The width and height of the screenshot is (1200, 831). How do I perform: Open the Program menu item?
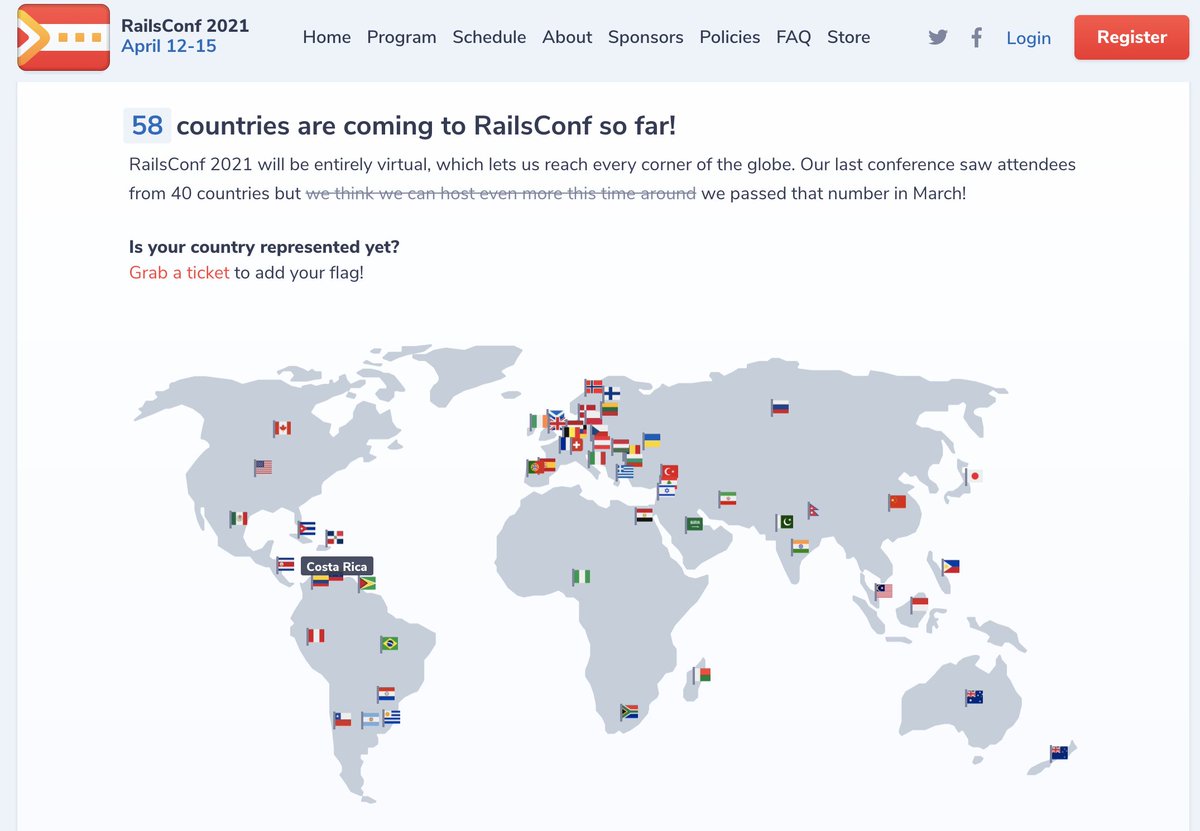pyautogui.click(x=402, y=37)
